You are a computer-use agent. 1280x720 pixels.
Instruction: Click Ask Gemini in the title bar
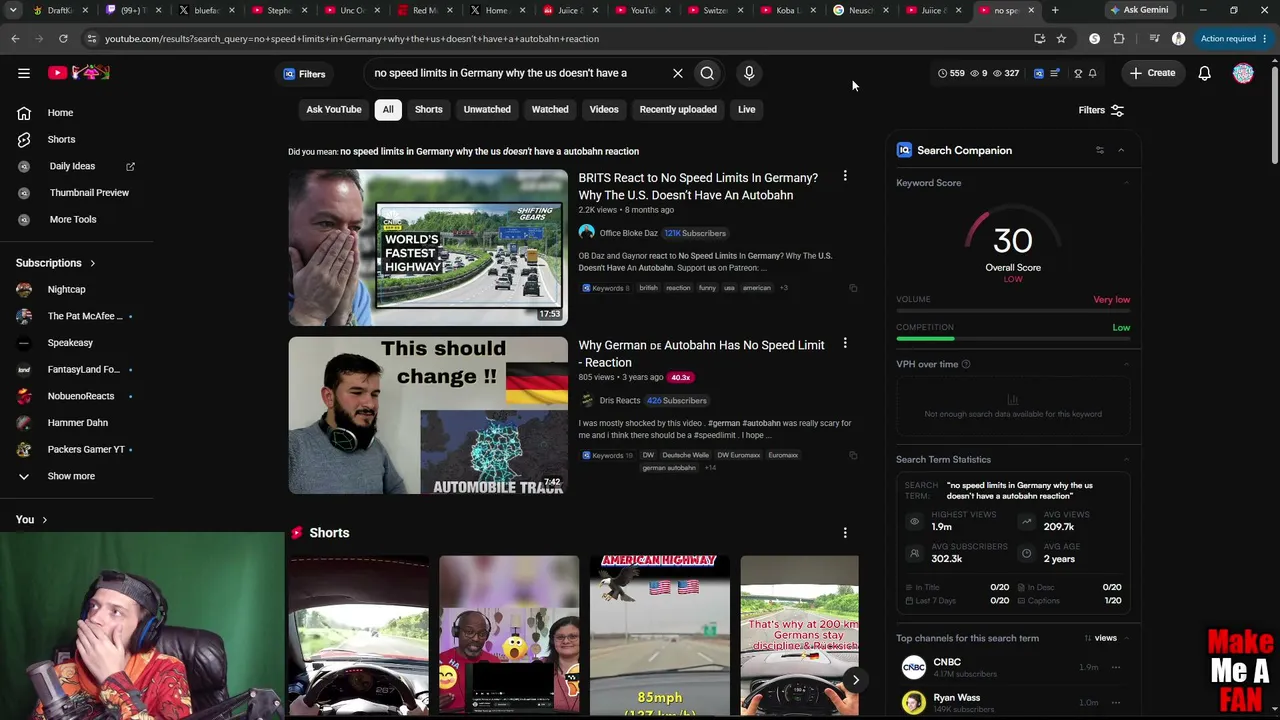1138,10
